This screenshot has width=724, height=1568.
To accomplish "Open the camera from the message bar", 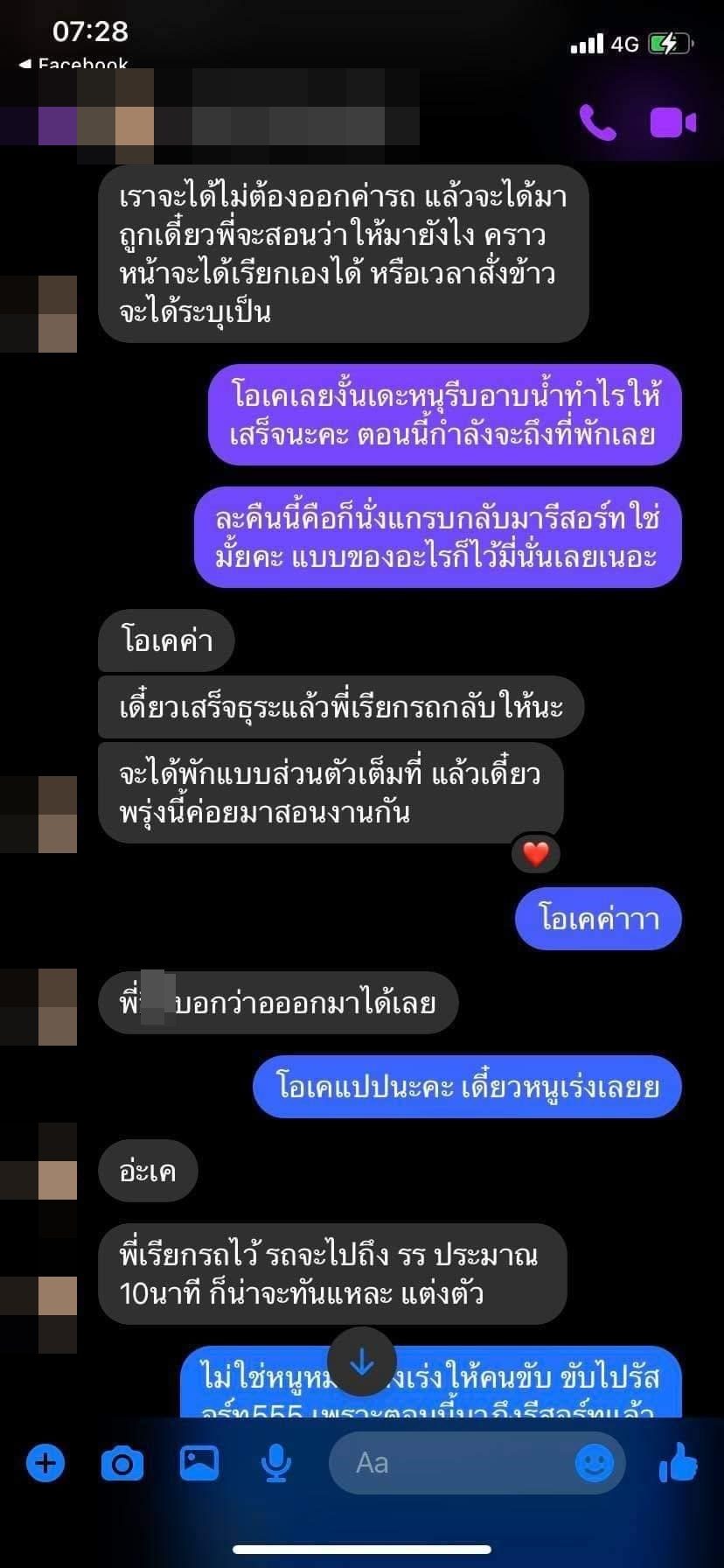I will coord(122,1462).
